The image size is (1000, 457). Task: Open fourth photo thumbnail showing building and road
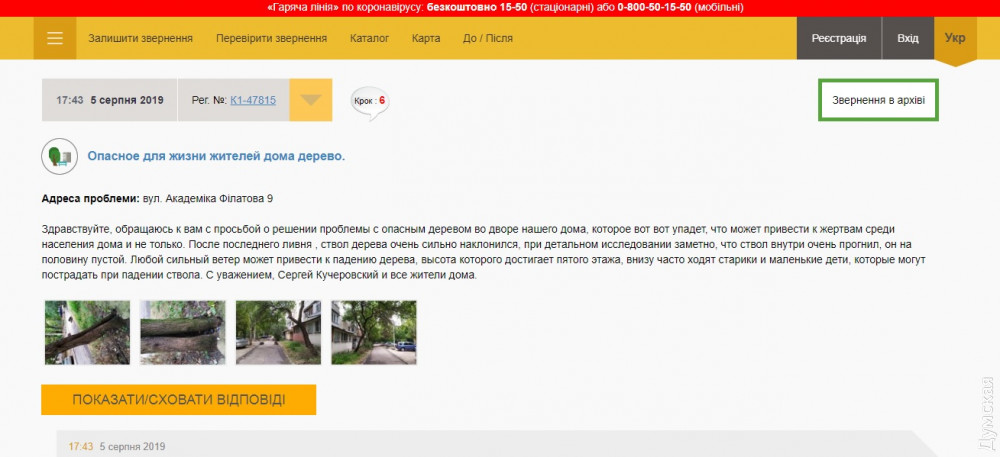373,332
